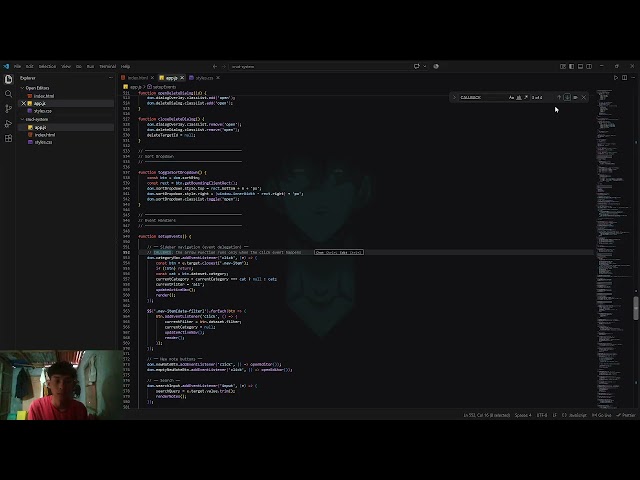Open the Search view in activity bar
The width and height of the screenshot is (640, 480).
[x=8, y=94]
